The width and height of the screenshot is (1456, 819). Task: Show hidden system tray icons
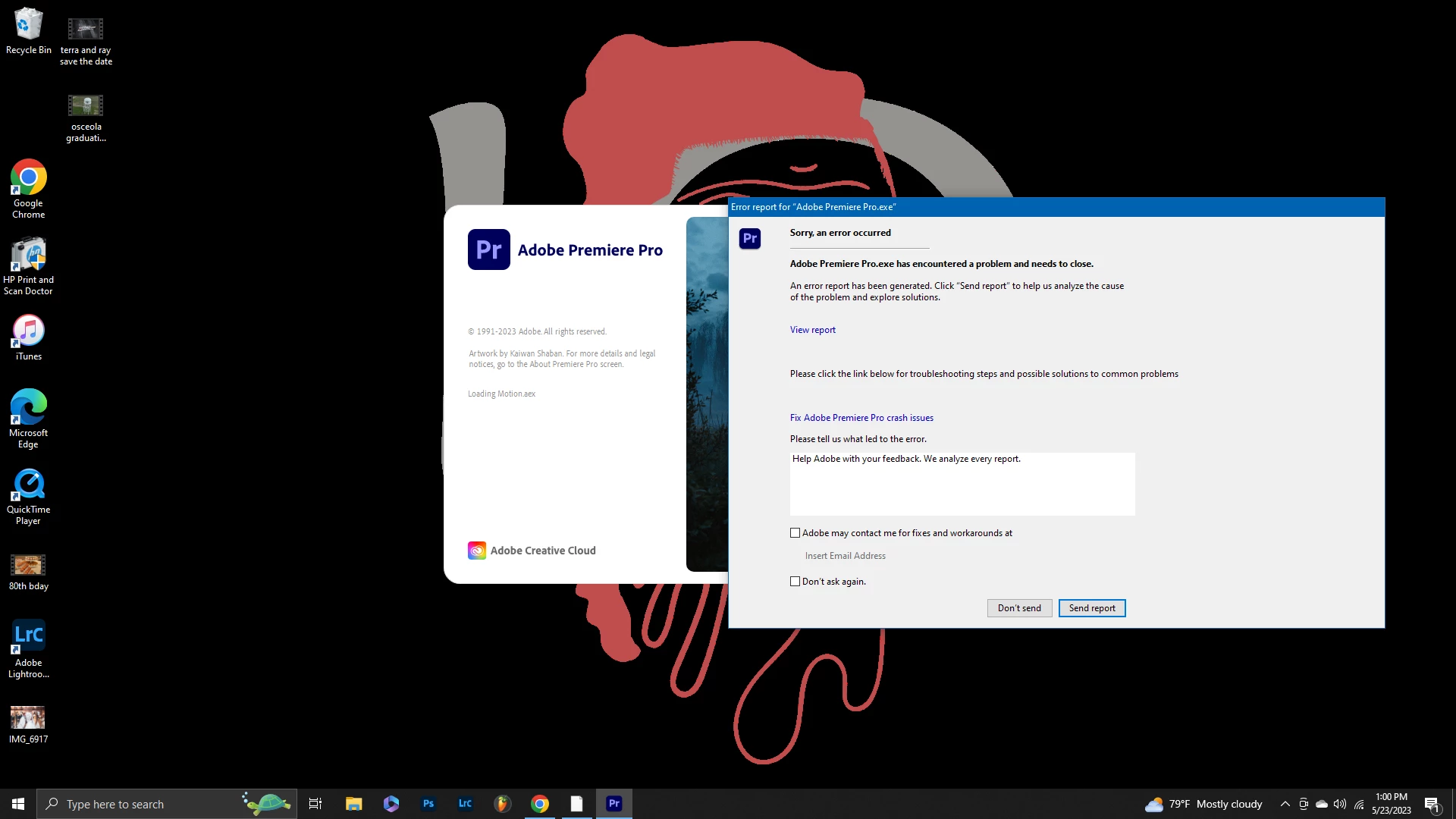1285,804
